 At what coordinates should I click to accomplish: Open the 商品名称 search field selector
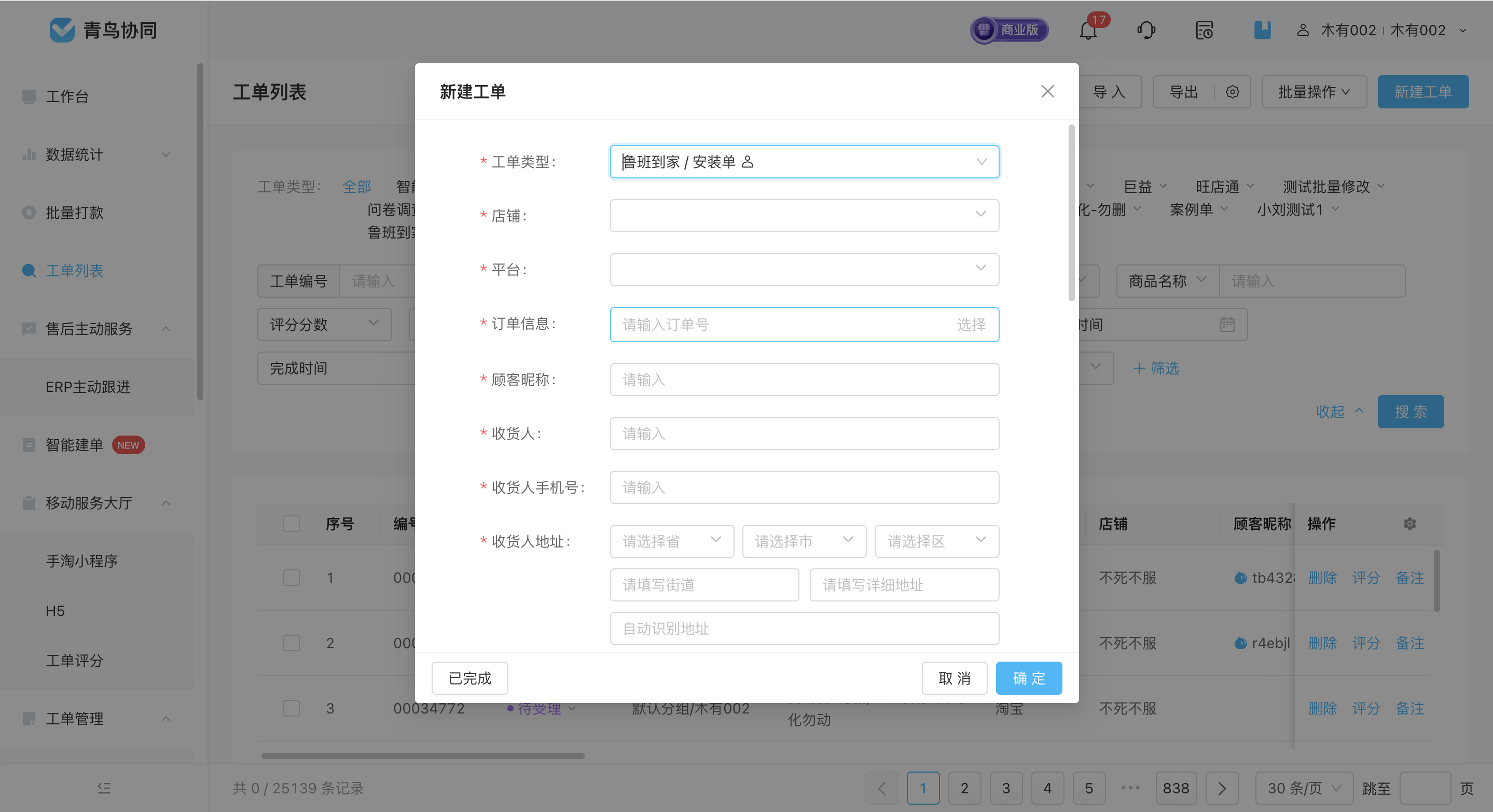pyautogui.click(x=1168, y=281)
